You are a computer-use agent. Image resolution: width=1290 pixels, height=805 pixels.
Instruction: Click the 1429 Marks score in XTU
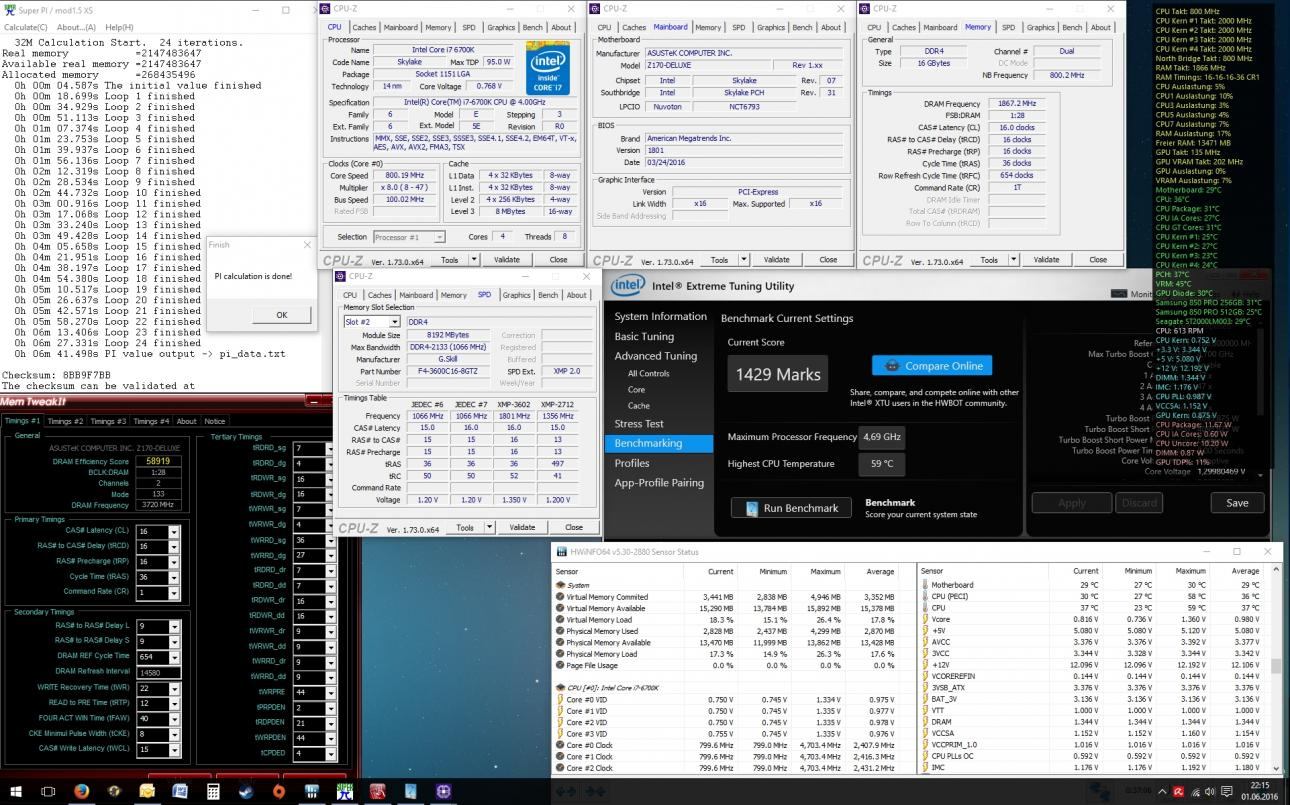pos(778,374)
